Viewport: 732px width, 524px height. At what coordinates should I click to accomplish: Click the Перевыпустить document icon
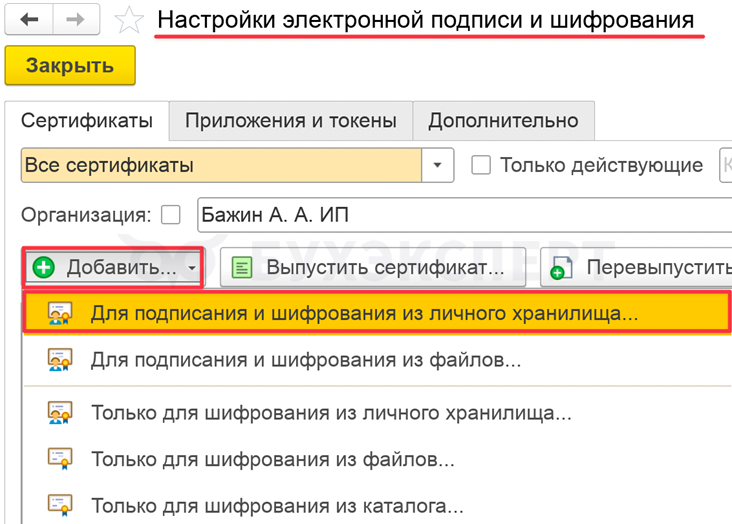click(561, 268)
